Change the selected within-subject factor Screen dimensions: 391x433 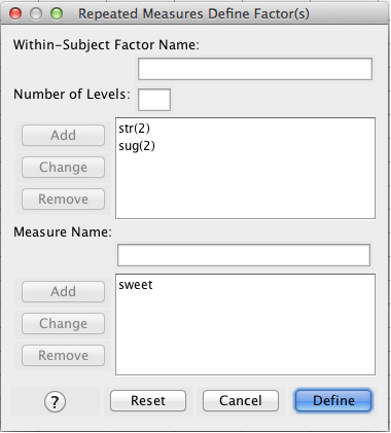[x=63, y=167]
